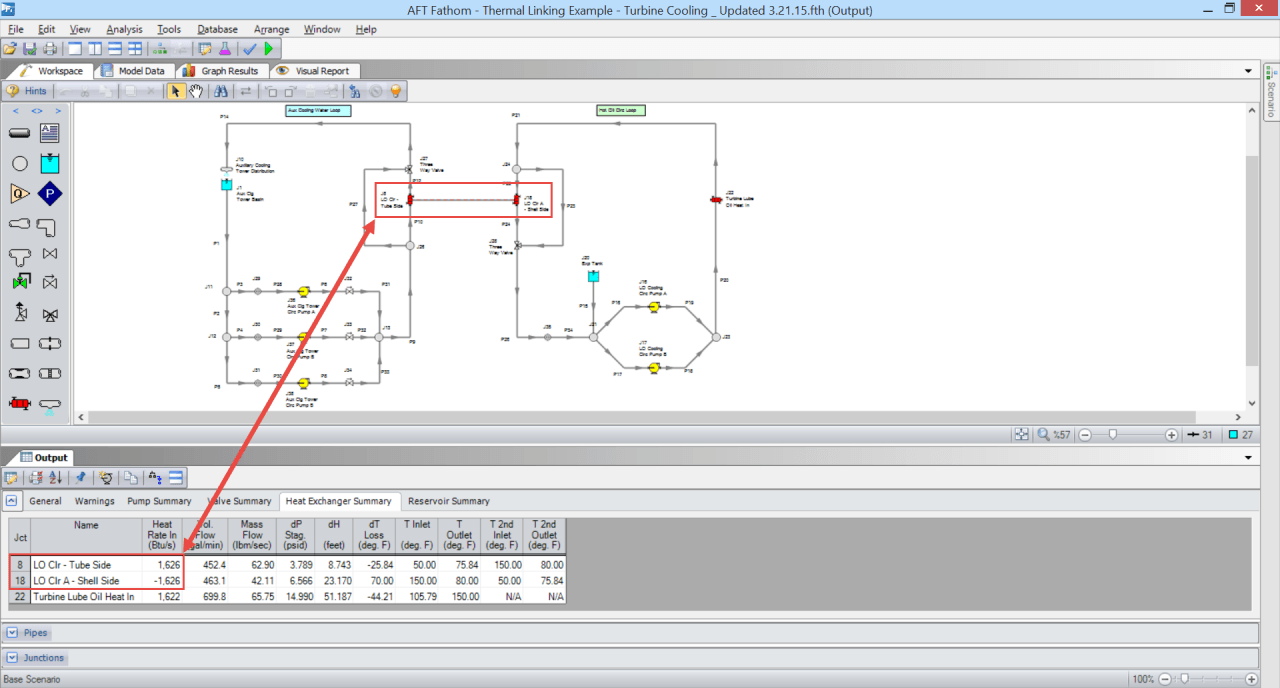Click the workspace zoom slider handle
The image size is (1280, 688).
click(x=1113, y=435)
